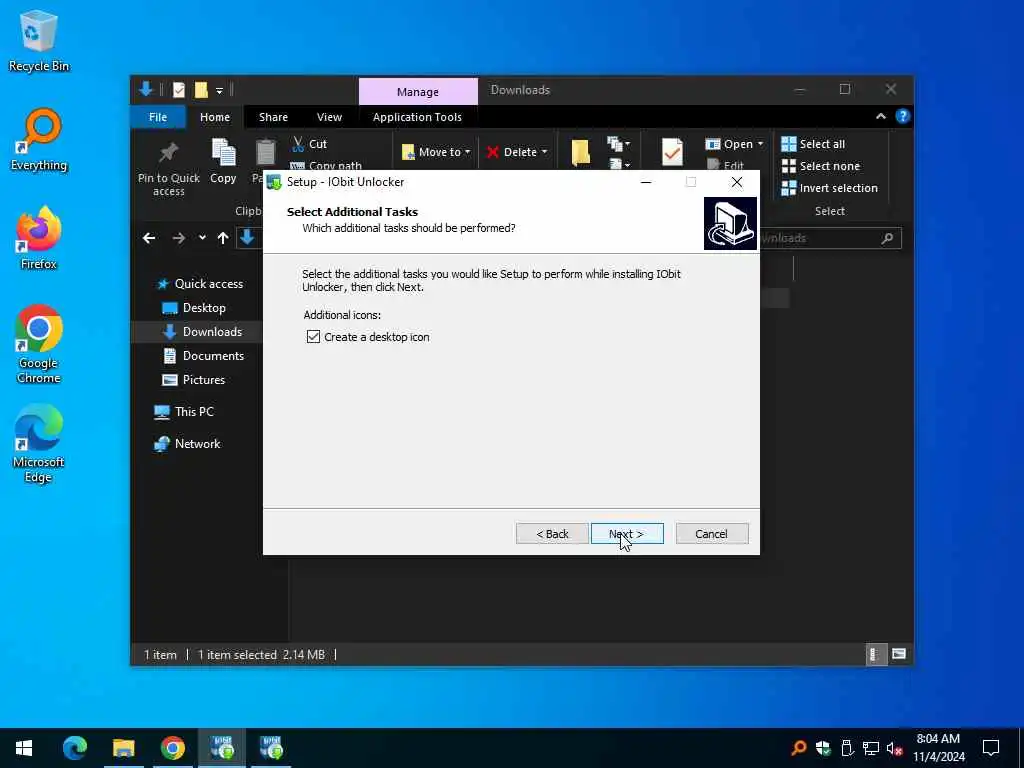Click the taskbar clock showing 8:04 AM
The height and width of the screenshot is (768, 1024).
(938, 748)
